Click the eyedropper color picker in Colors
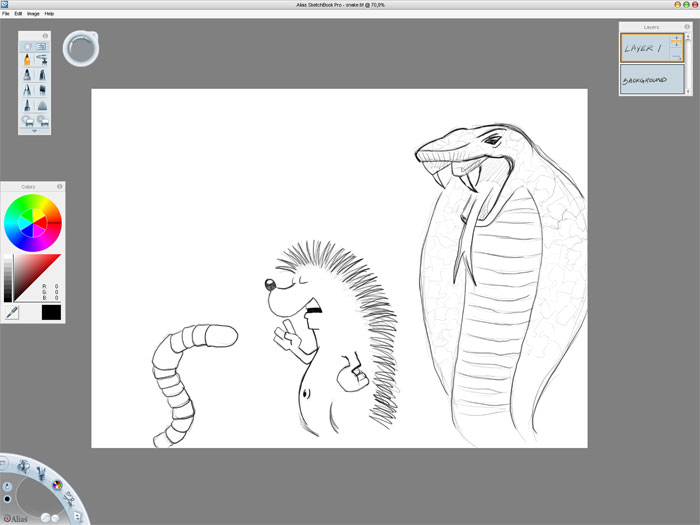 [x=9, y=313]
